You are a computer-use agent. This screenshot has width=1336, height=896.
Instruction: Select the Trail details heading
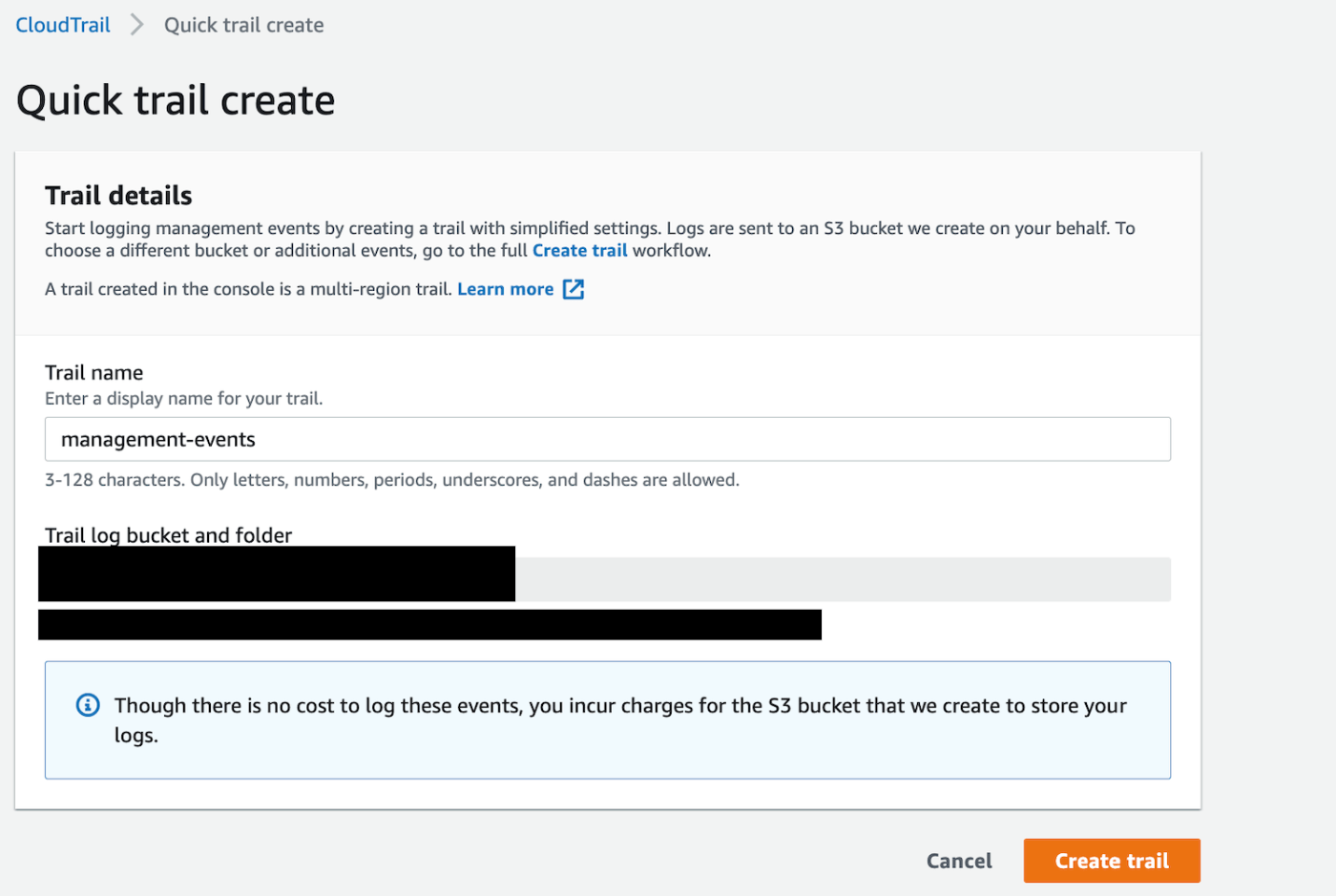118,196
